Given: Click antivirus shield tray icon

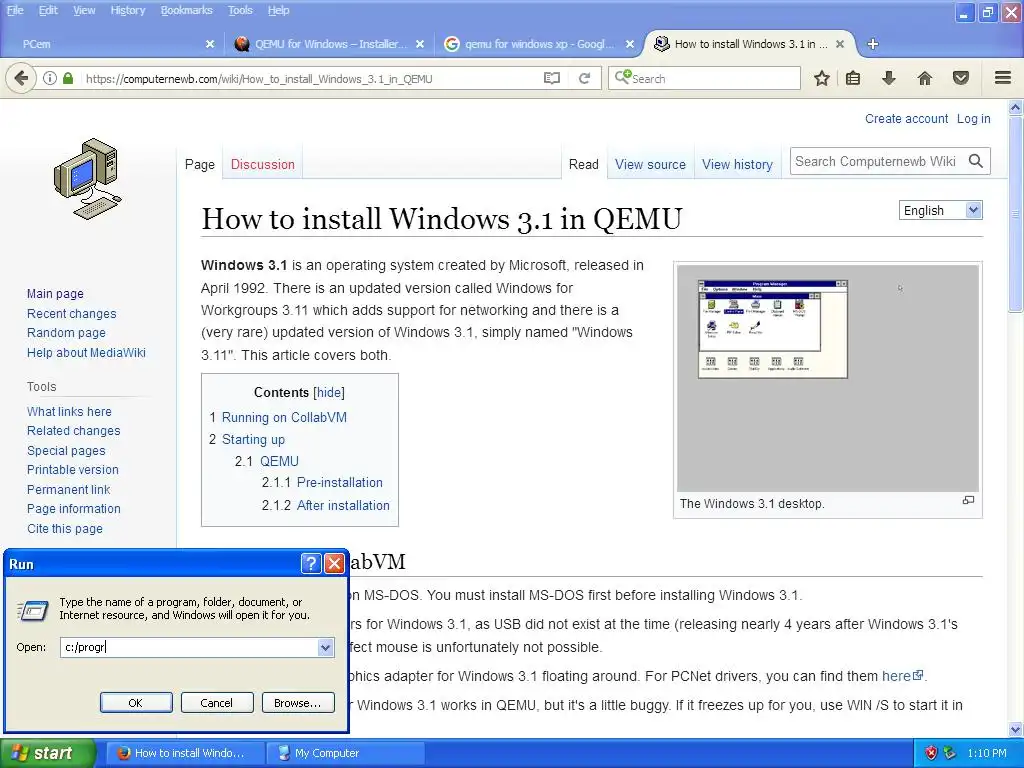Looking at the screenshot, I should pyautogui.click(x=931, y=753).
